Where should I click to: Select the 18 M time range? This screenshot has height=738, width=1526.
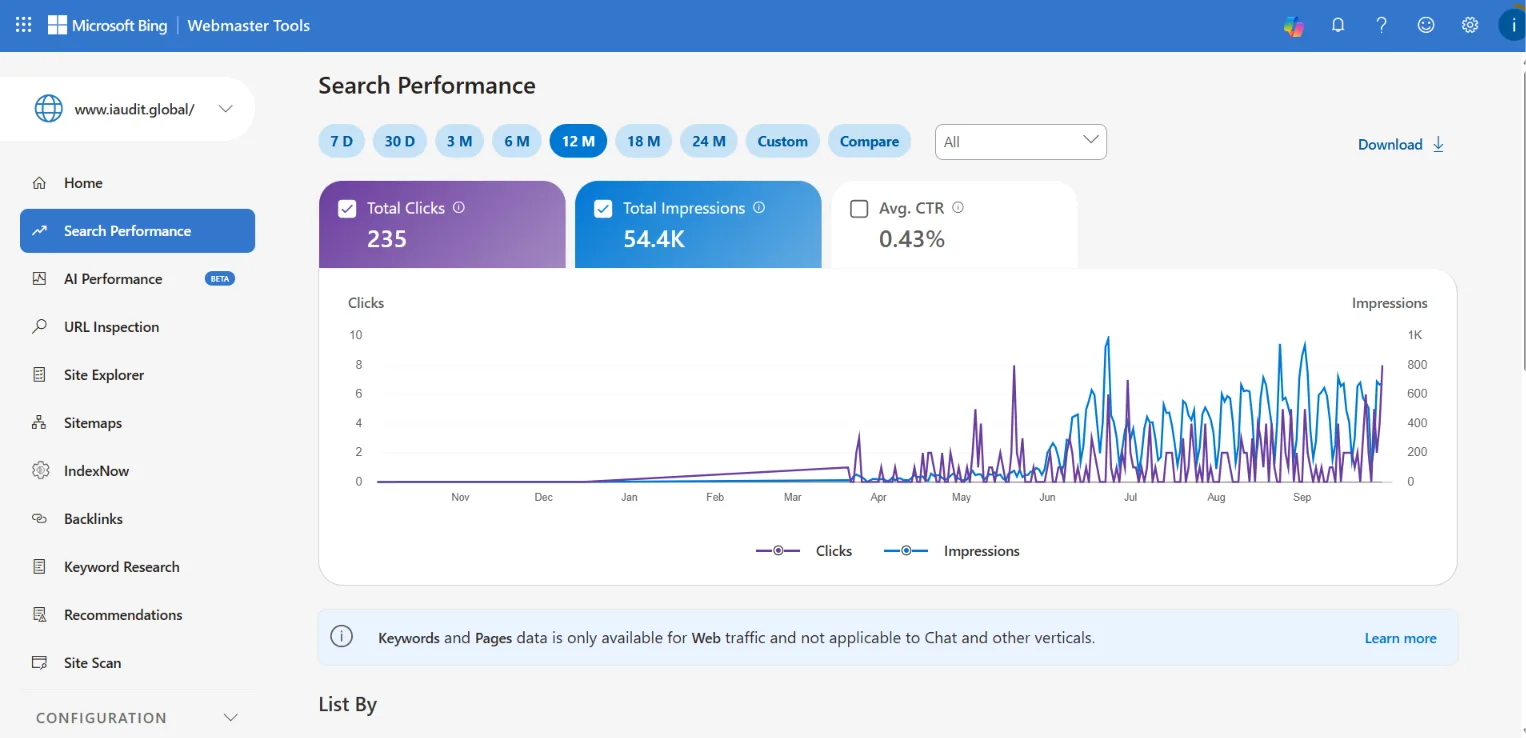pyautogui.click(x=644, y=141)
